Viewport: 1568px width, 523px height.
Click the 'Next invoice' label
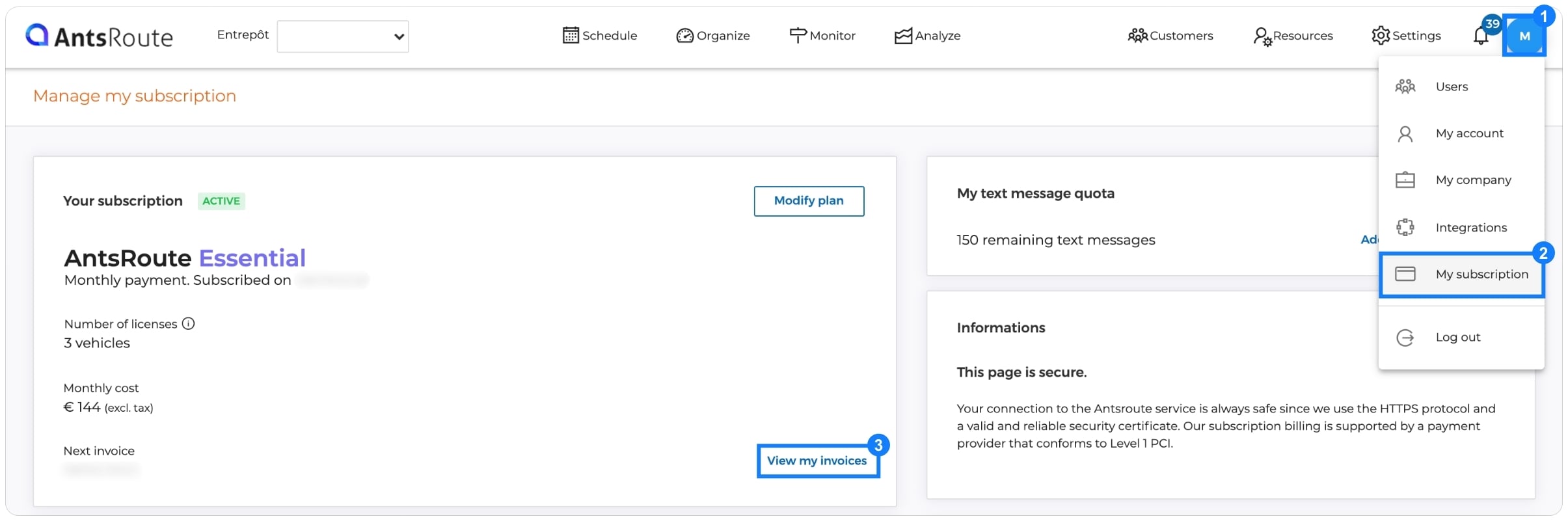(99, 451)
